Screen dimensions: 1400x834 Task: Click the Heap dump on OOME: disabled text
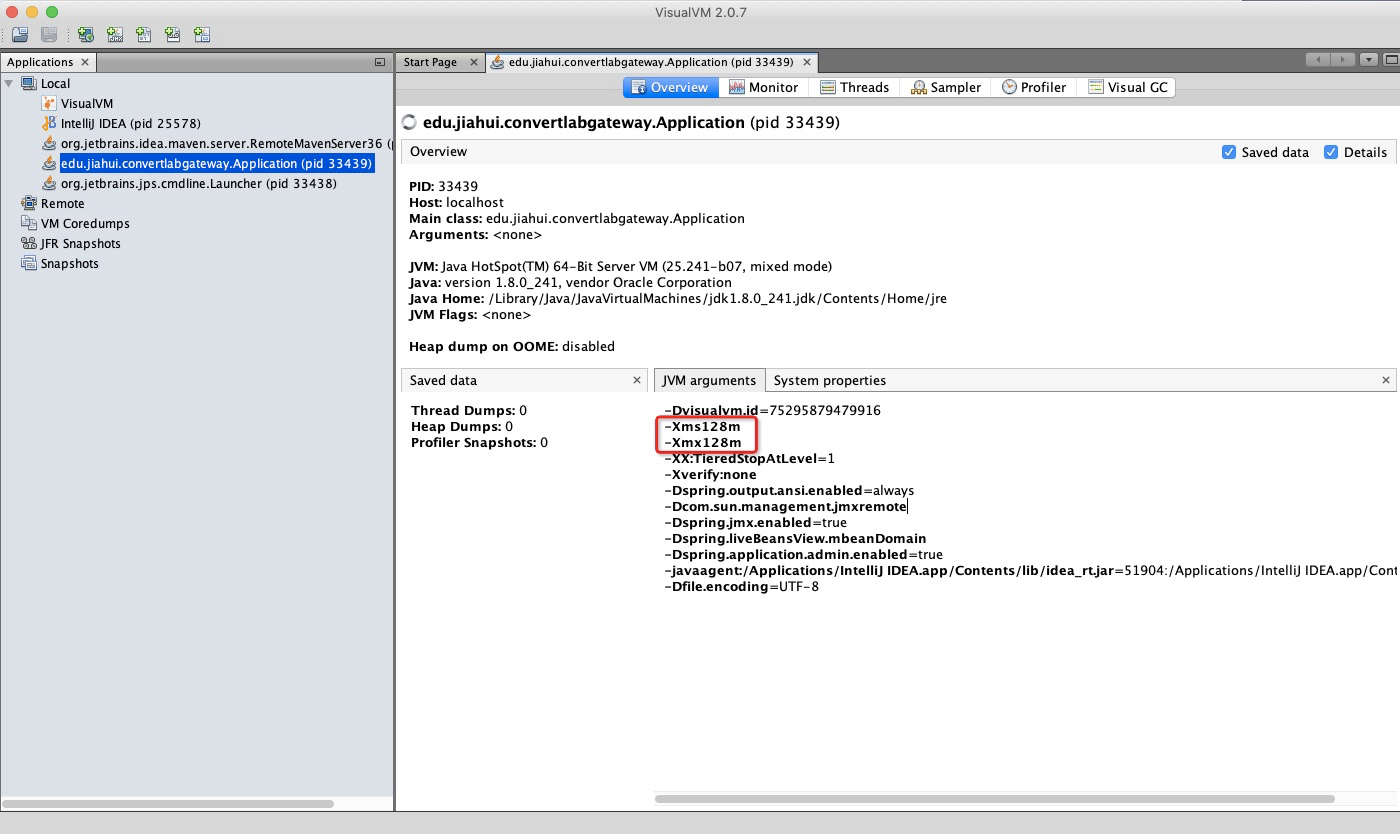(x=512, y=346)
